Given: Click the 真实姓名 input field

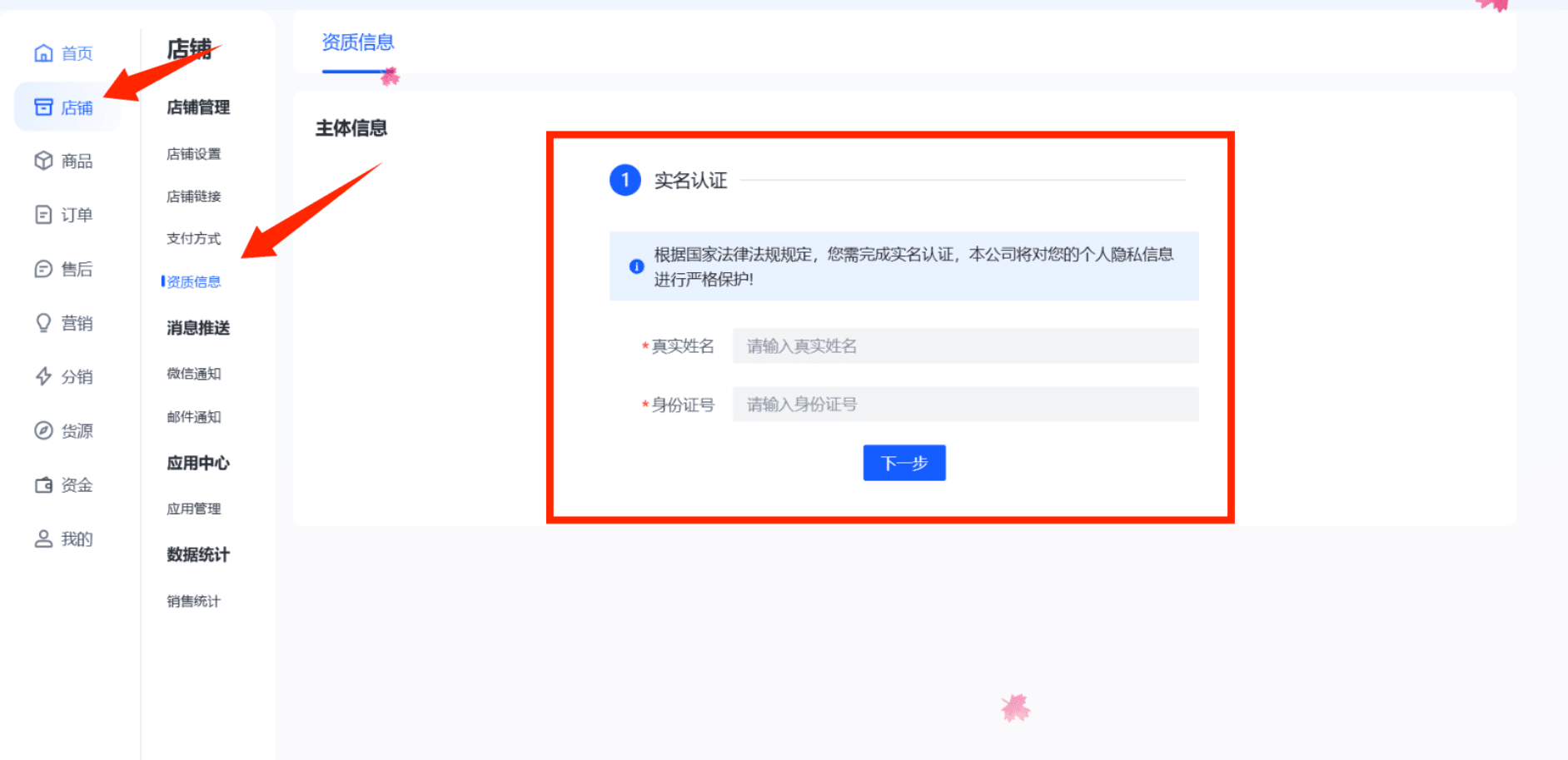Looking at the screenshot, I should coord(965,345).
